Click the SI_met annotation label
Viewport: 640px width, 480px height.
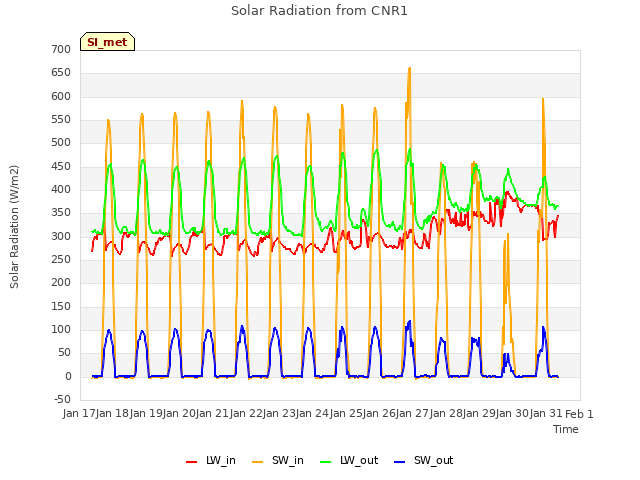[x=107, y=42]
